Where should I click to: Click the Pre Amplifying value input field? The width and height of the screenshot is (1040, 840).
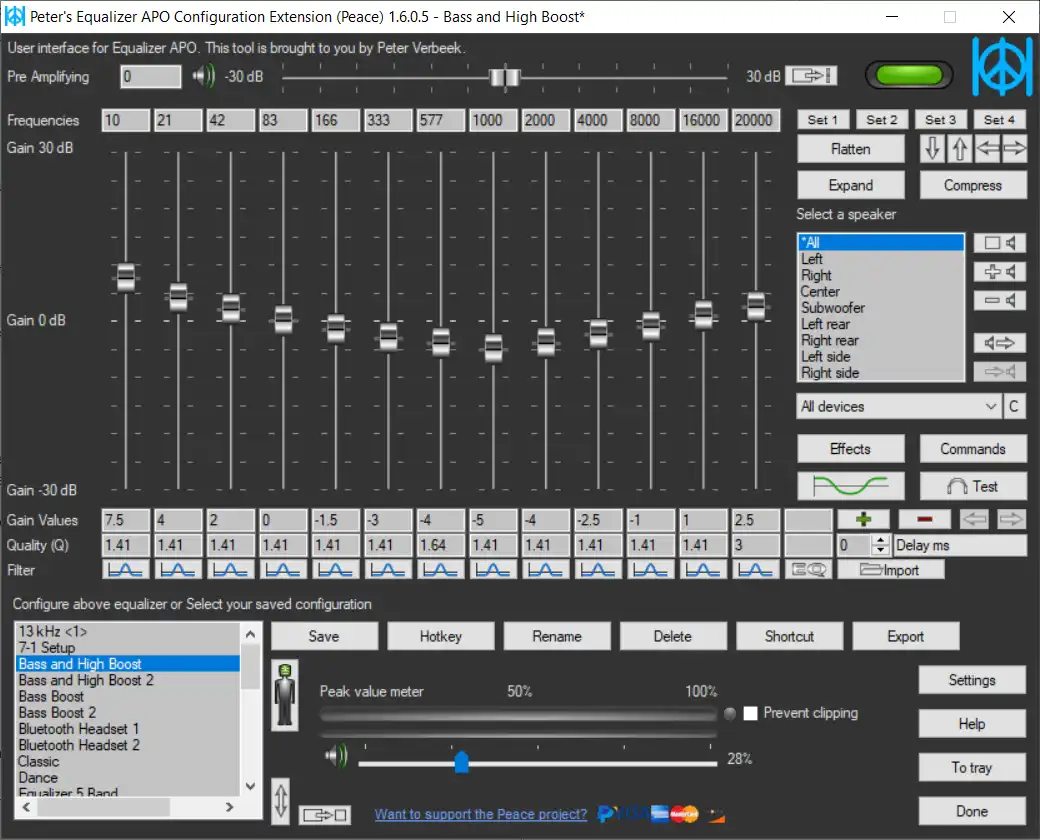click(x=151, y=76)
